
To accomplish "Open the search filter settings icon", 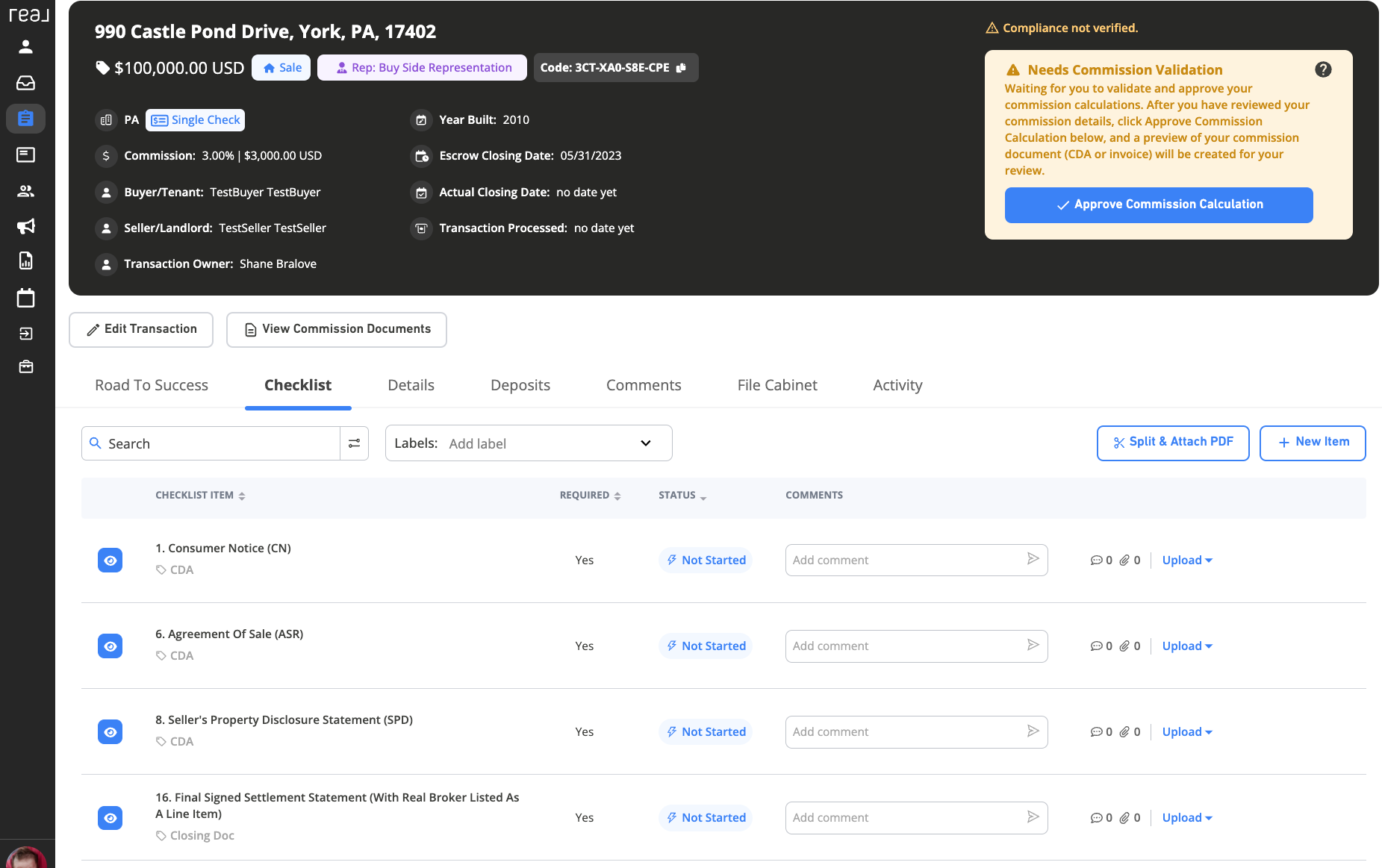I will [355, 443].
